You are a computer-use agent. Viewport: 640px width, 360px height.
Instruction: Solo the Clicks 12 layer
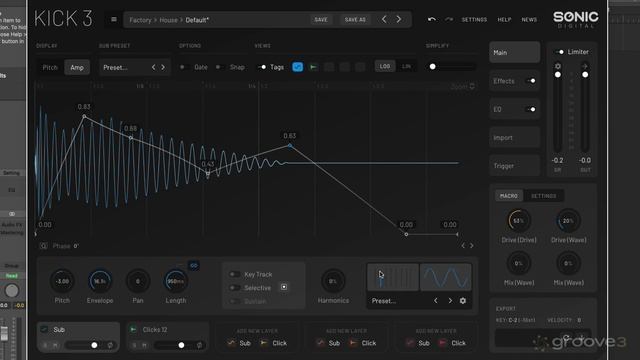134,345
